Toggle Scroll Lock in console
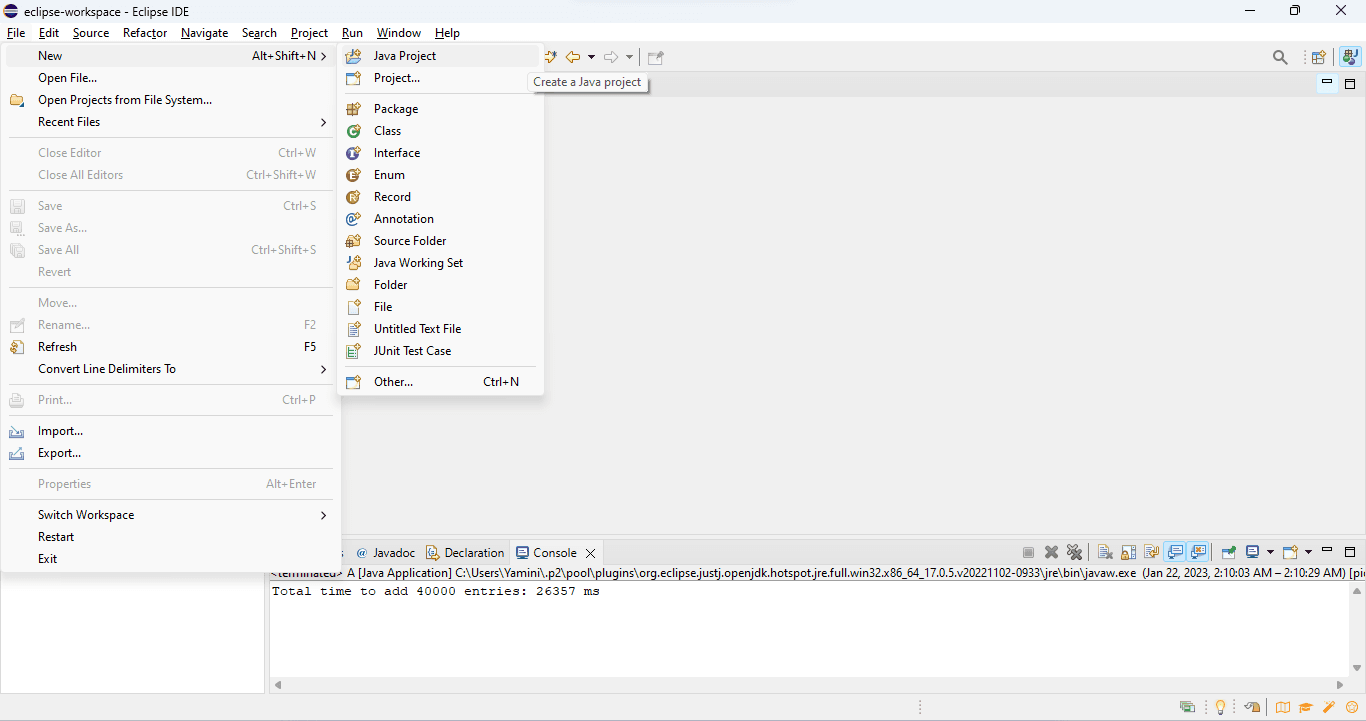The height and width of the screenshot is (721, 1366). click(x=1128, y=552)
